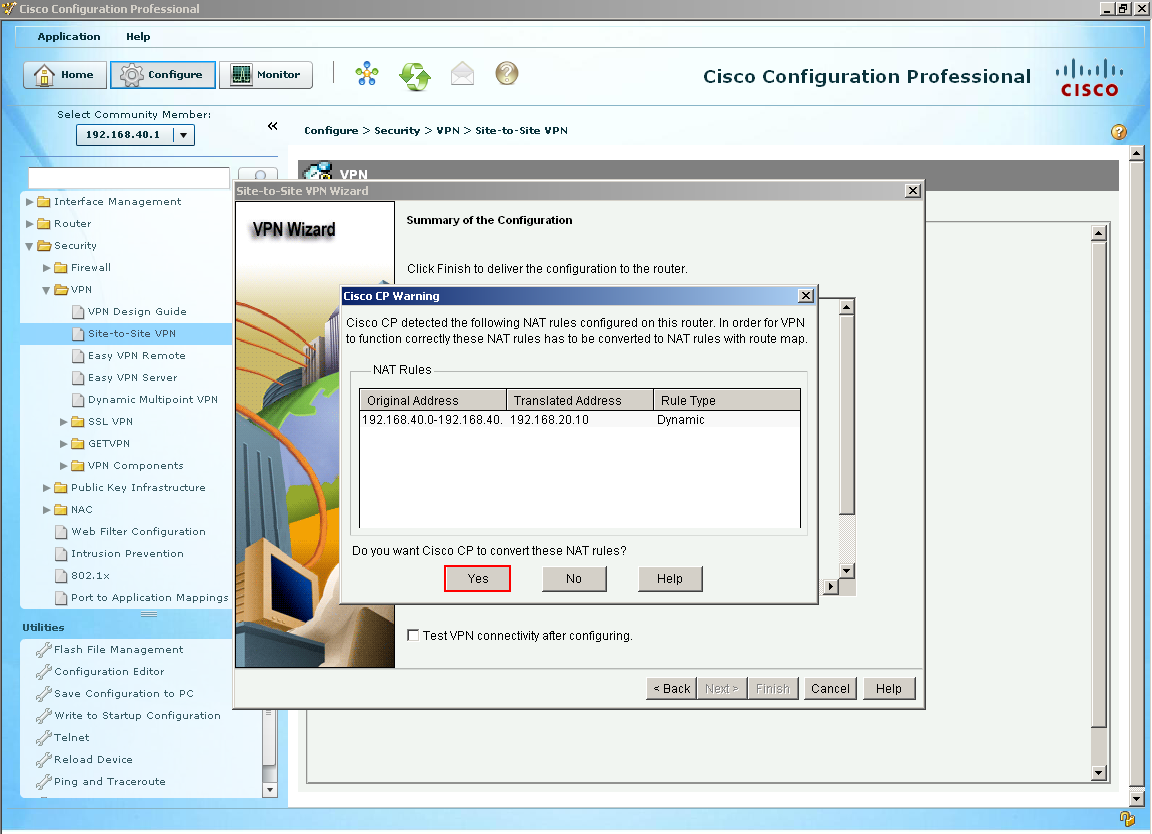
Task: Click Yes to convert NAT rules
Action: 478,578
